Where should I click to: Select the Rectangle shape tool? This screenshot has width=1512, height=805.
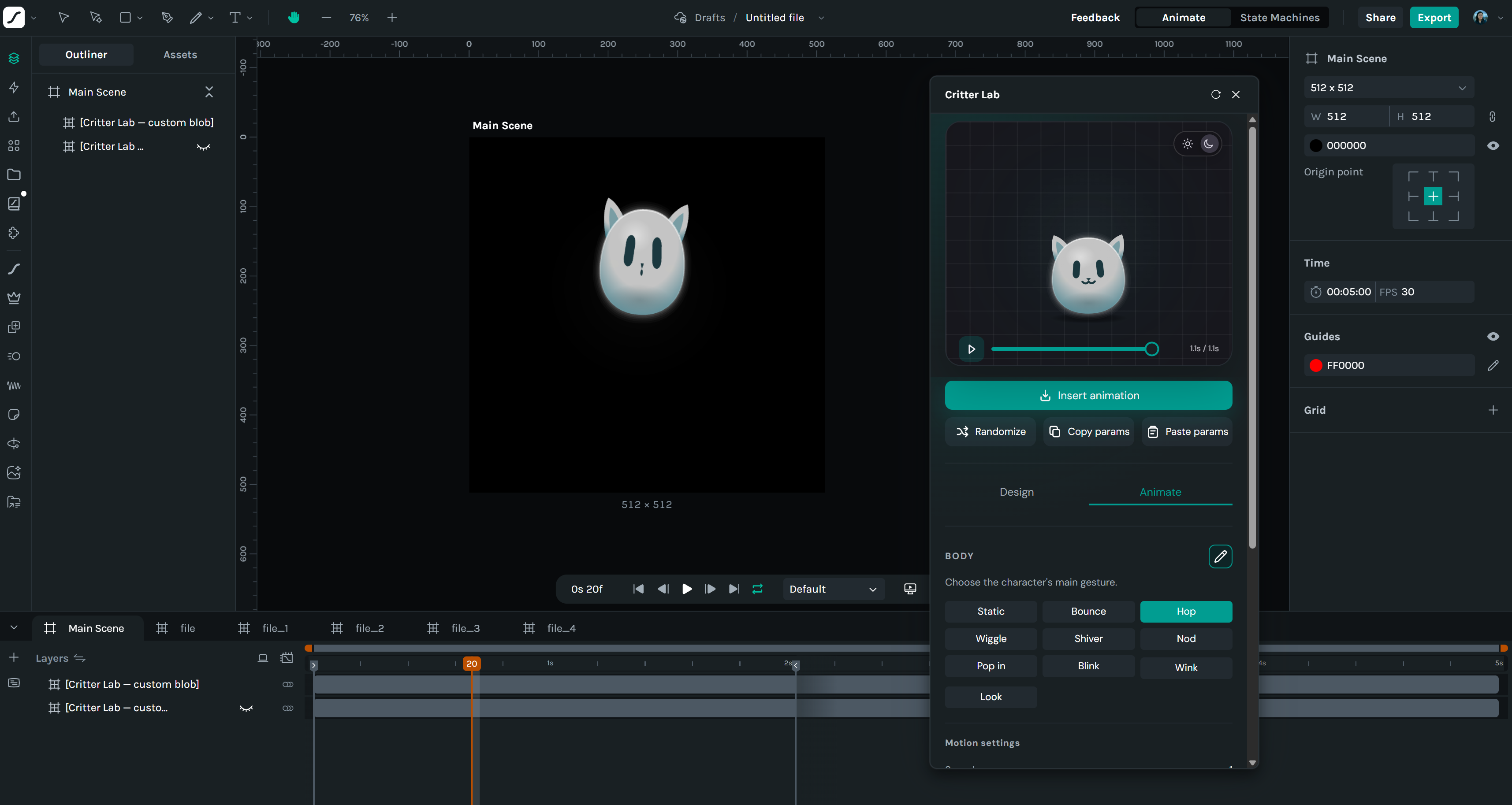point(125,18)
